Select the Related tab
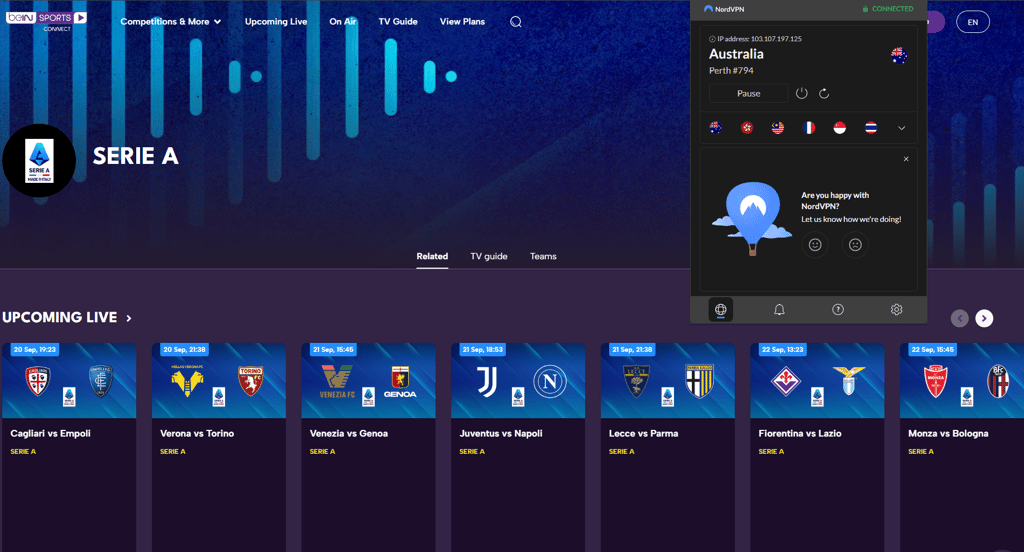This screenshot has width=1024, height=552. coord(432,256)
